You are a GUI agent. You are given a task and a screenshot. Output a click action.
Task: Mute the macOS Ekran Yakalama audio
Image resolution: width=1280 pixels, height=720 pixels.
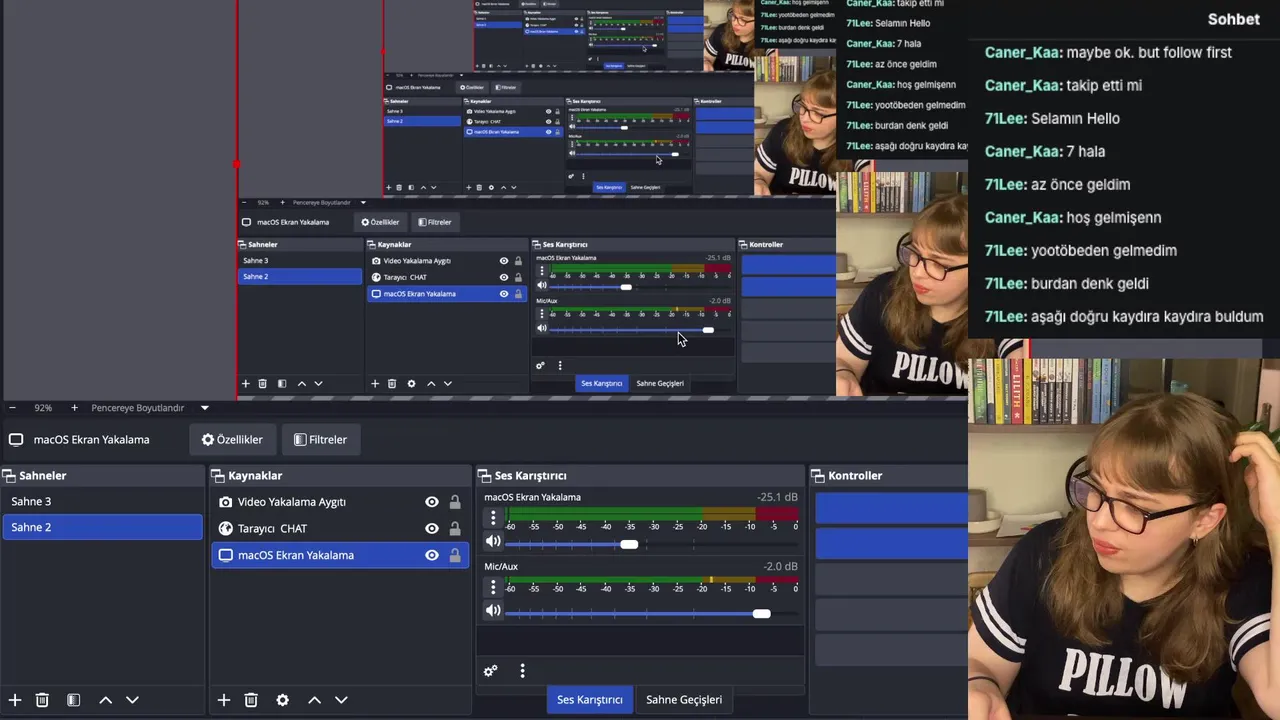point(493,542)
